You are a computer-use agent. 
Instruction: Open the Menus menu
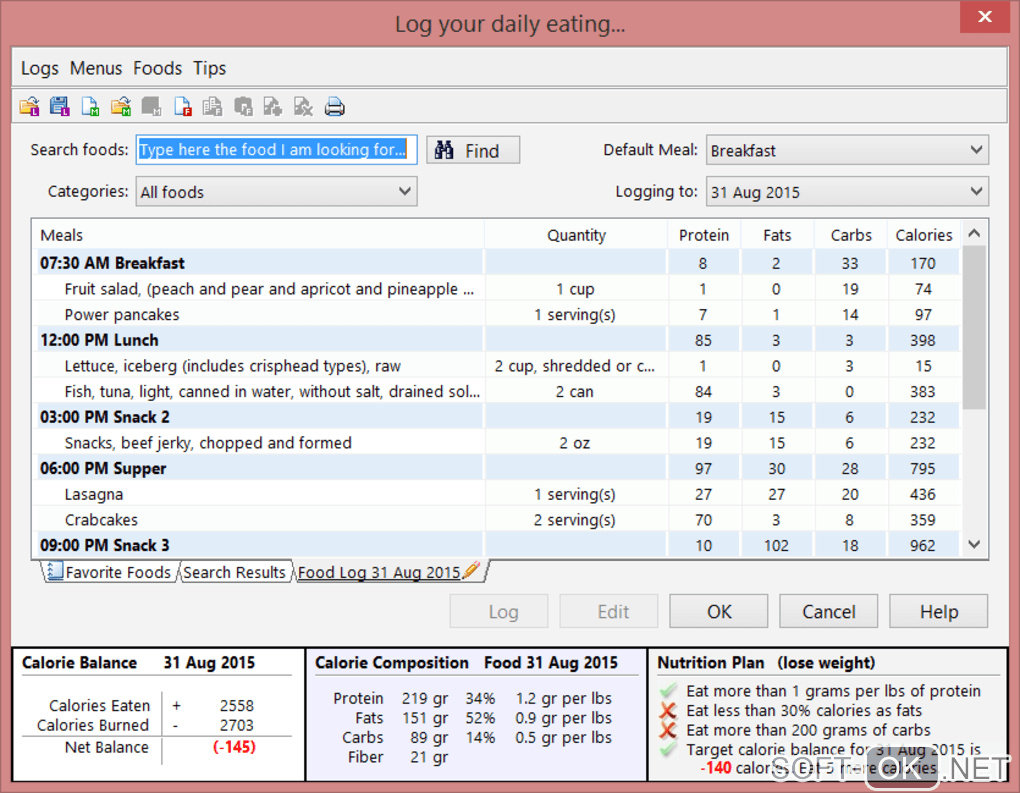click(96, 68)
